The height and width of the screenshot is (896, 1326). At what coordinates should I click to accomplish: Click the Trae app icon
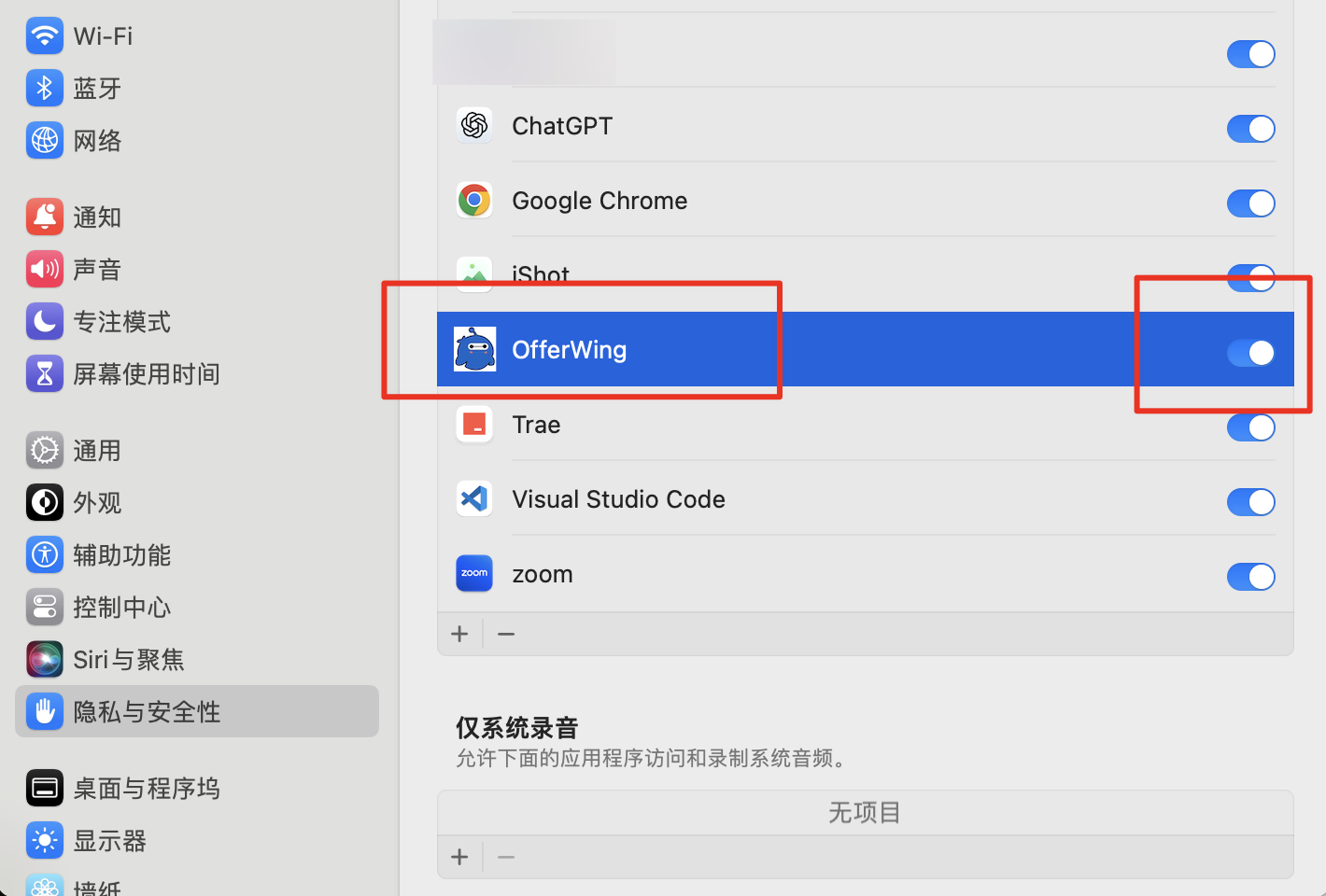pos(474,424)
